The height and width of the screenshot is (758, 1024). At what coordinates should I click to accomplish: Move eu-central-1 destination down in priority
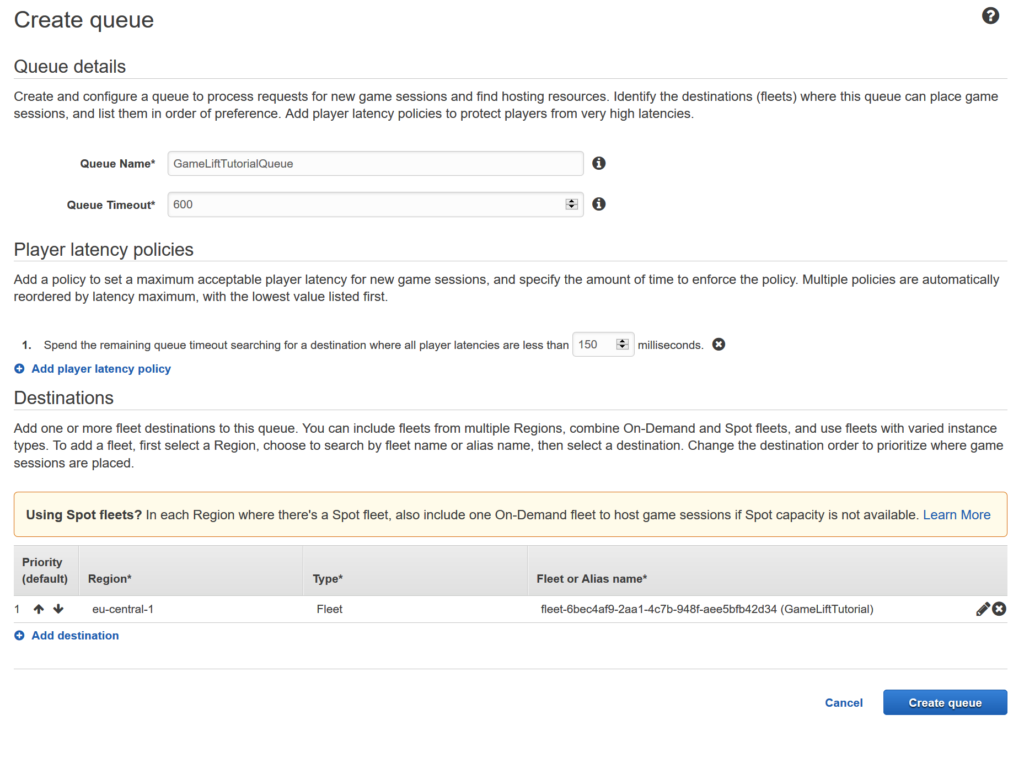(x=58, y=609)
